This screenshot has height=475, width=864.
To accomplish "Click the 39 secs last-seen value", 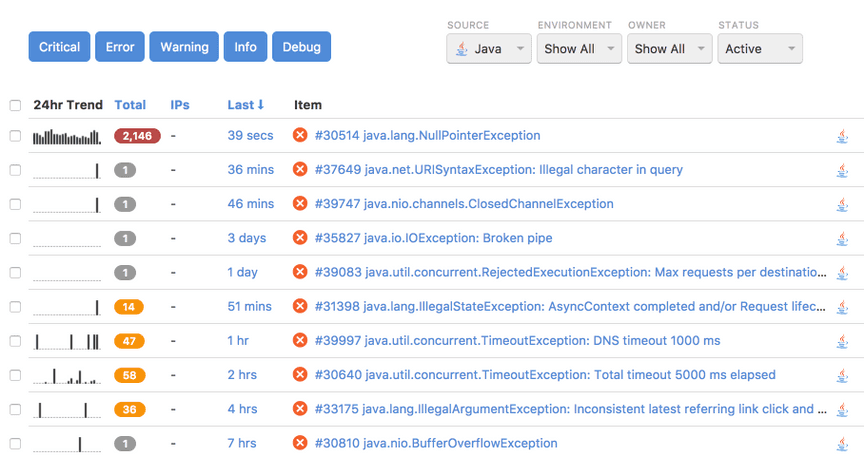I will tap(250, 136).
